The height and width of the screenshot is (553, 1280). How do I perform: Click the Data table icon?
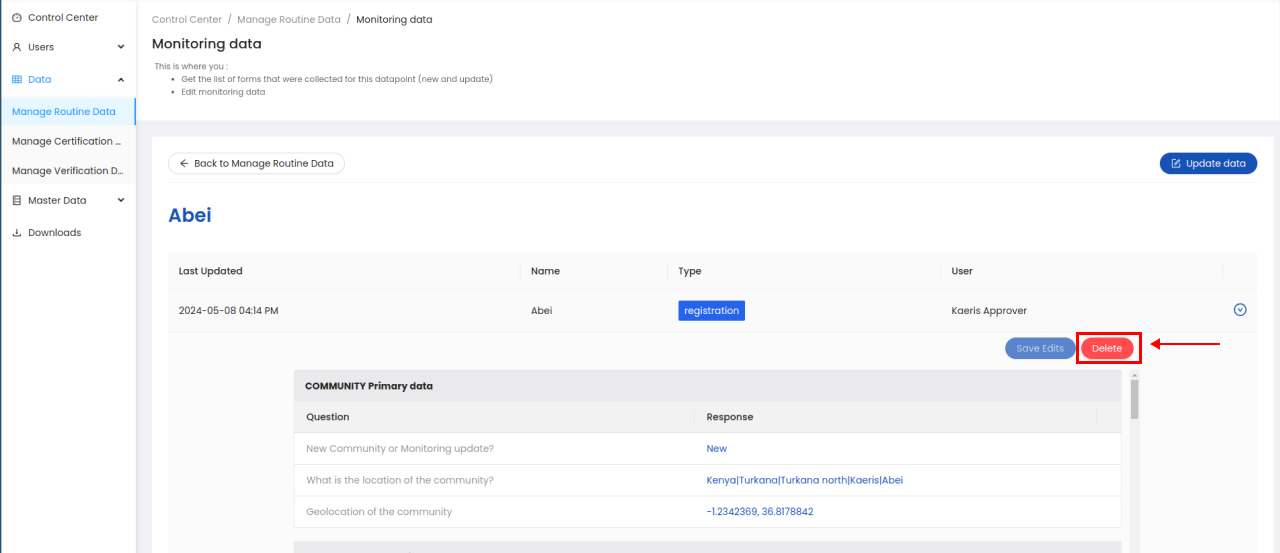(17, 79)
